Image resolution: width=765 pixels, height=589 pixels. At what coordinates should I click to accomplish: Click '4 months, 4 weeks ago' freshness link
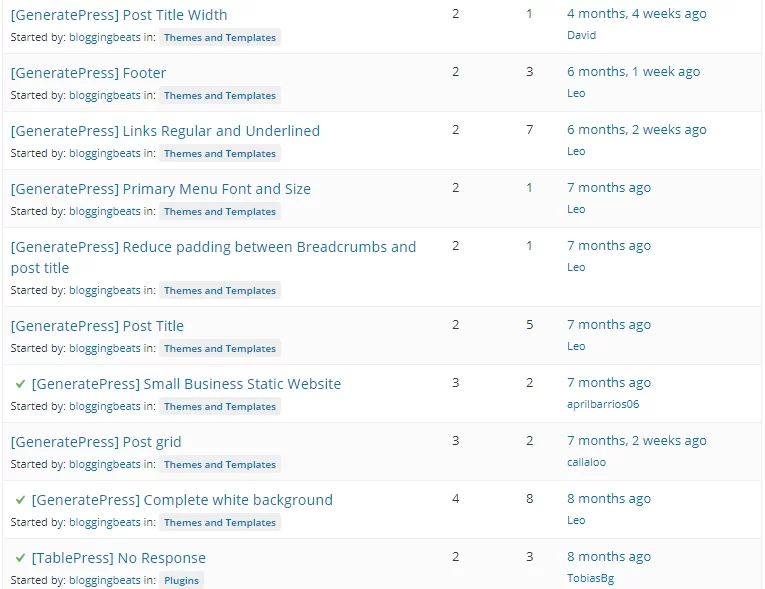pyautogui.click(x=637, y=14)
